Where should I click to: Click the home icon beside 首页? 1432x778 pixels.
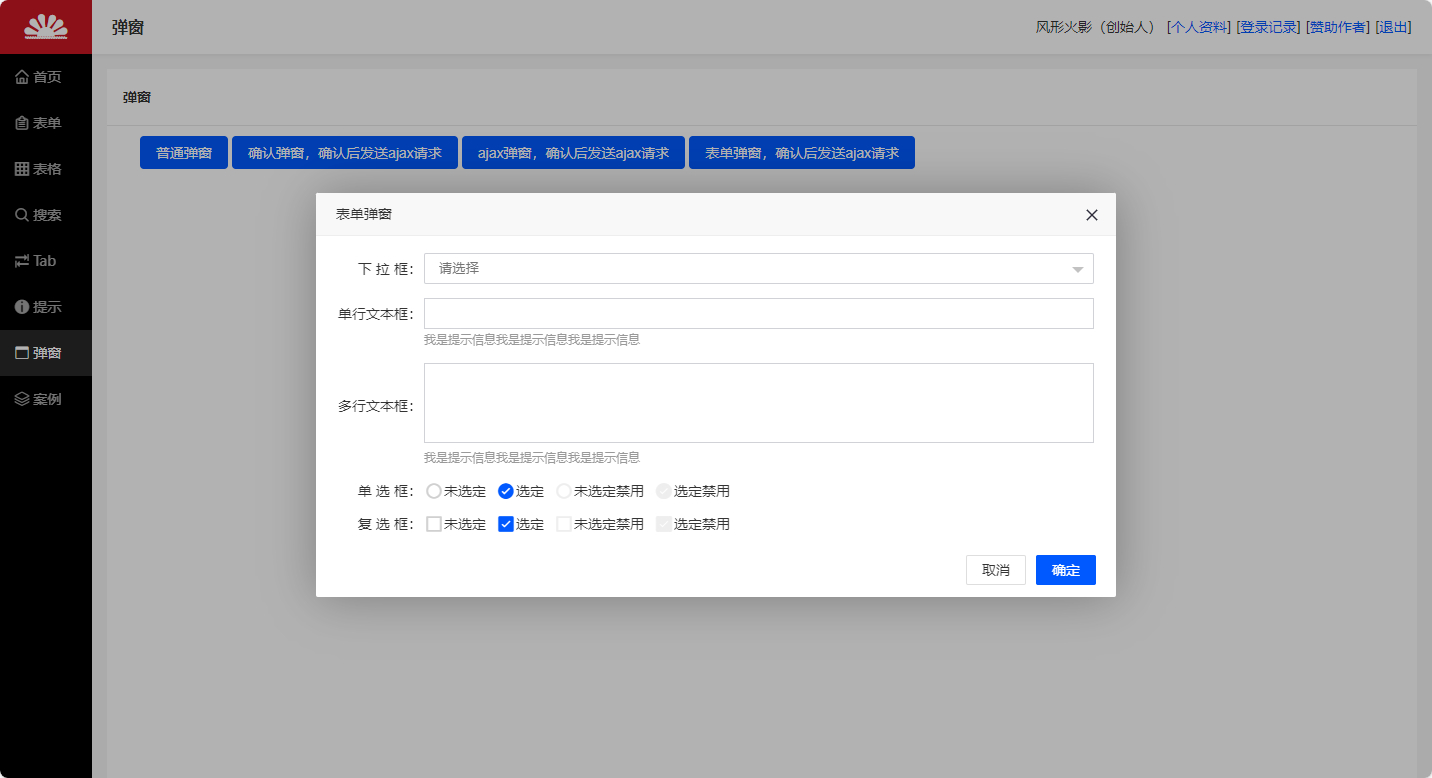point(22,77)
